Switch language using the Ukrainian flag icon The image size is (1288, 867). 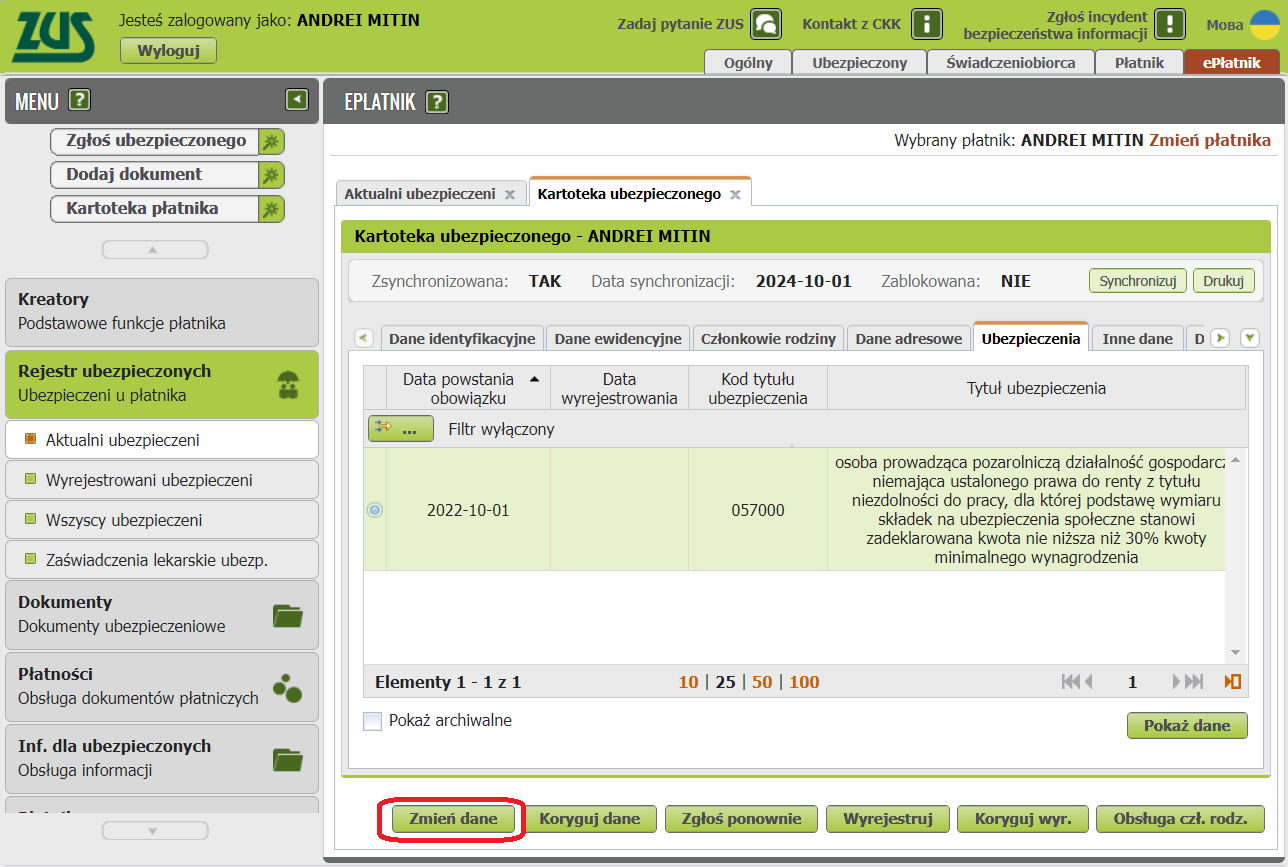coord(1264,24)
